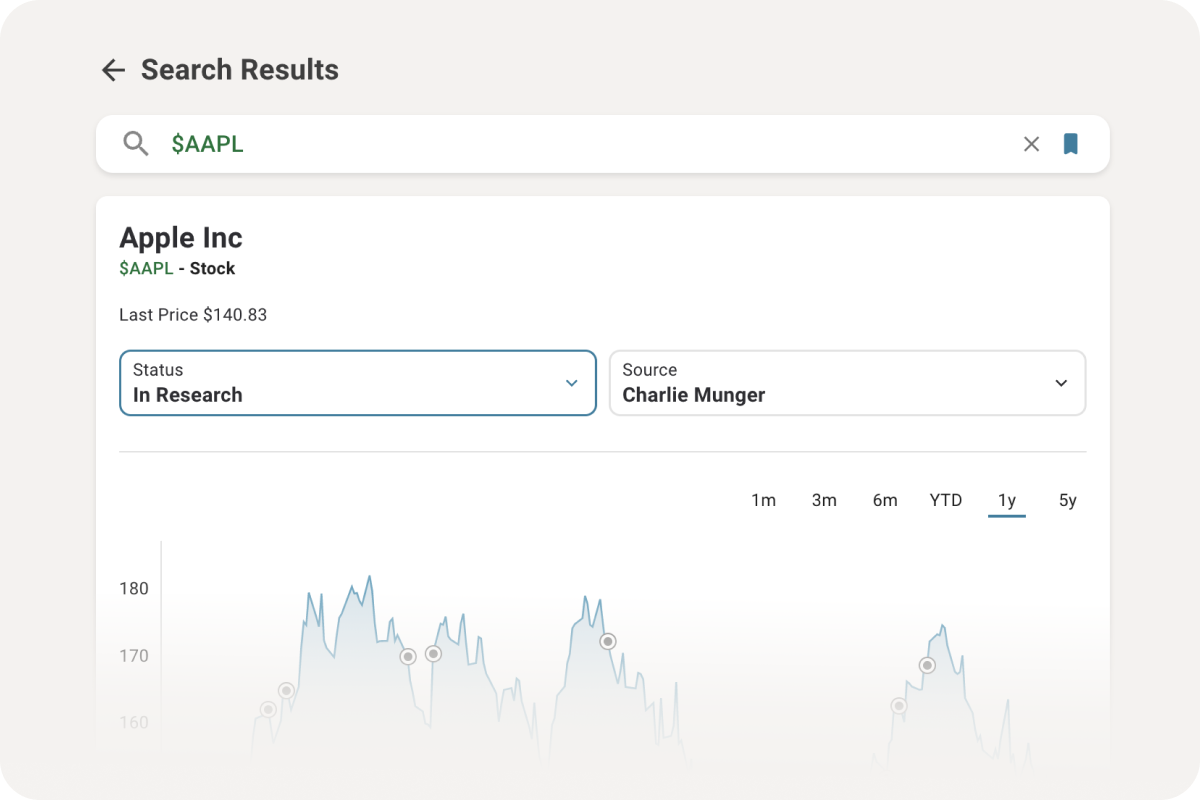Select the 1y chart range
1200x800 pixels.
pyautogui.click(x=1007, y=500)
